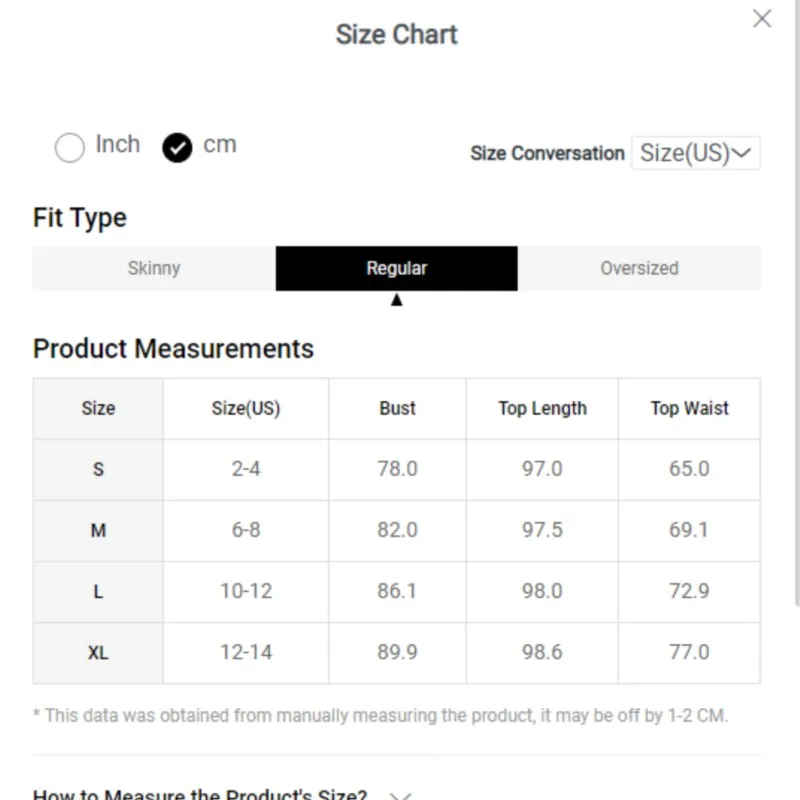The image size is (800, 800).
Task: Click the Size(US) column header
Action: [246, 408]
